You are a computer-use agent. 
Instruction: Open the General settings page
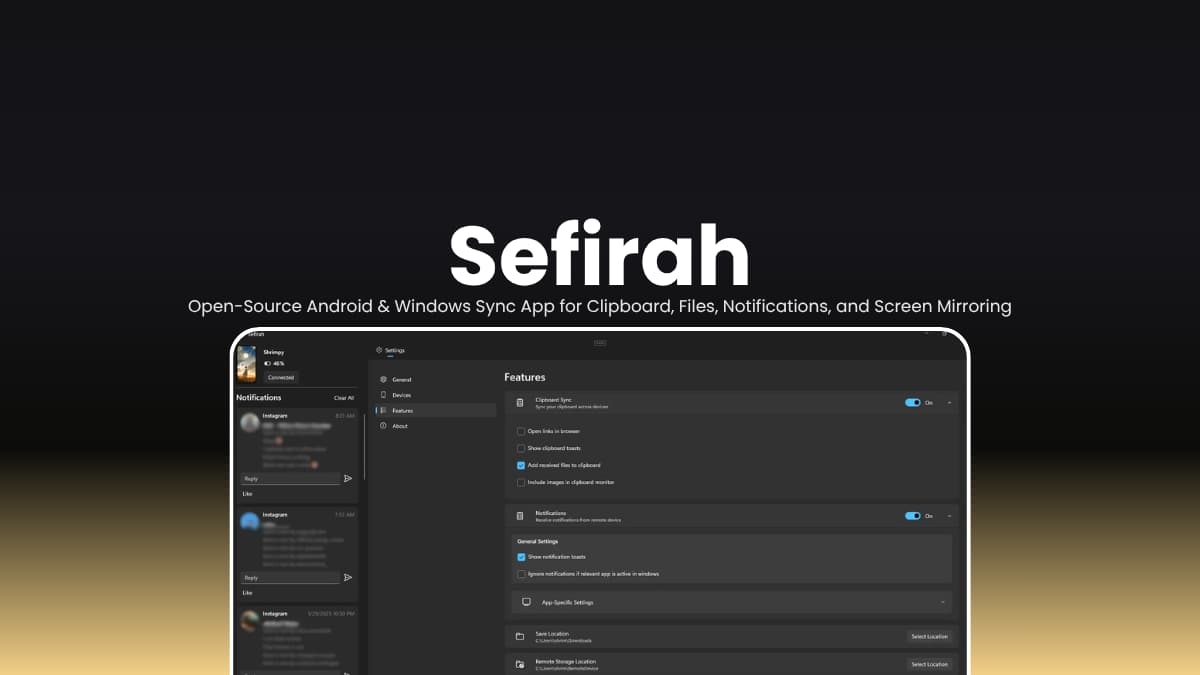click(x=436, y=380)
